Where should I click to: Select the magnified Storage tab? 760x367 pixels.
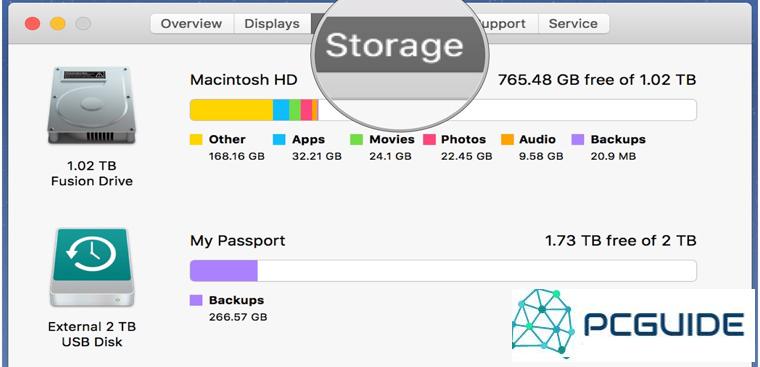click(x=395, y=45)
